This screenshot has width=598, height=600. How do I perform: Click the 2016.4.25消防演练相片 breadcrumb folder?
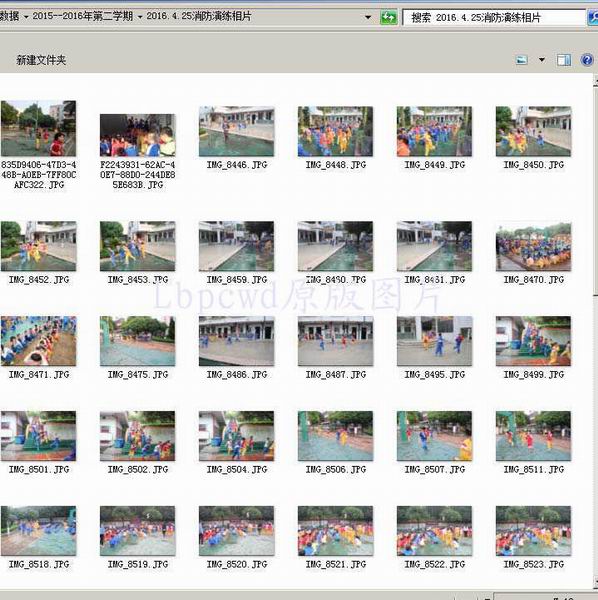(x=199, y=16)
